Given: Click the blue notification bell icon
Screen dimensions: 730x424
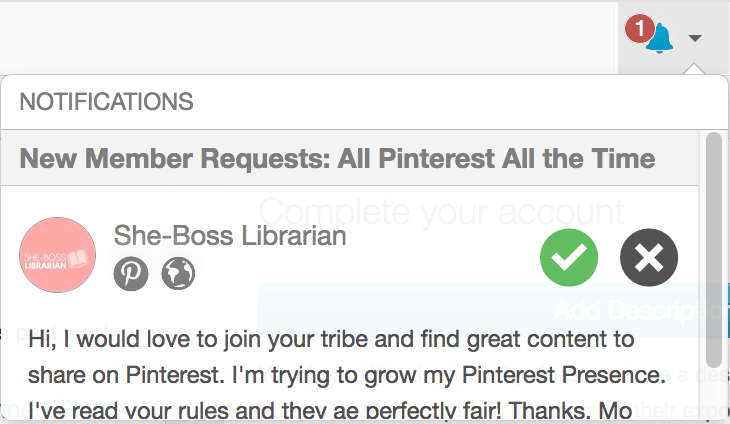Looking at the screenshot, I should pyautogui.click(x=660, y=39).
